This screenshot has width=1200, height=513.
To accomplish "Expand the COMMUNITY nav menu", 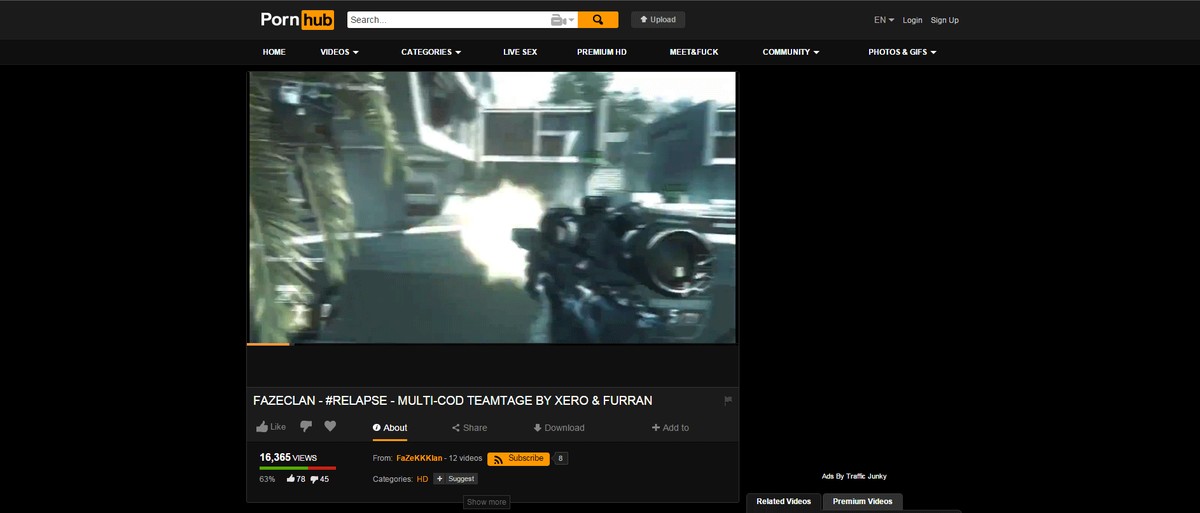I will click(791, 52).
